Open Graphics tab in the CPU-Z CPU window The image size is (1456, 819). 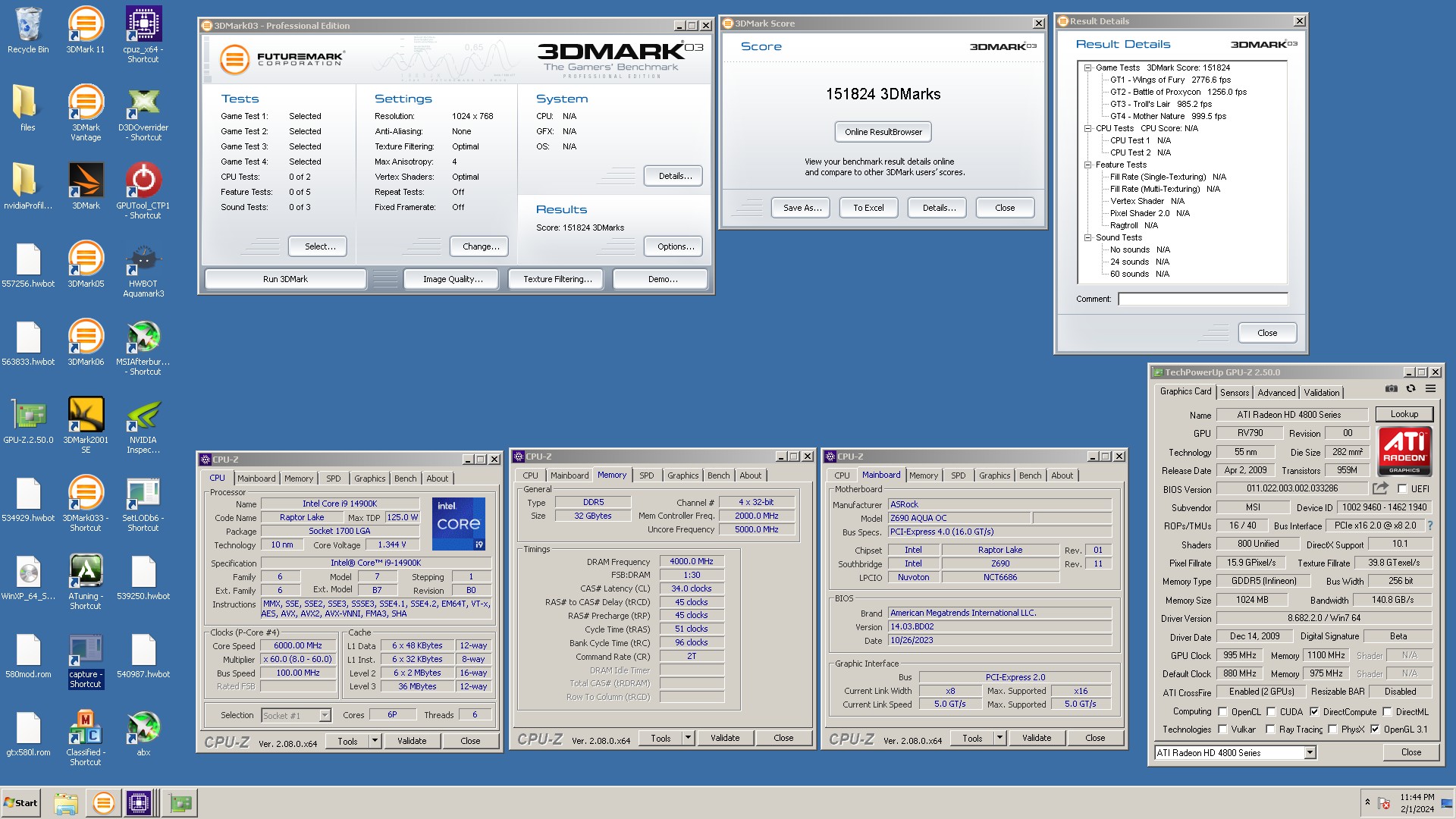point(369,479)
